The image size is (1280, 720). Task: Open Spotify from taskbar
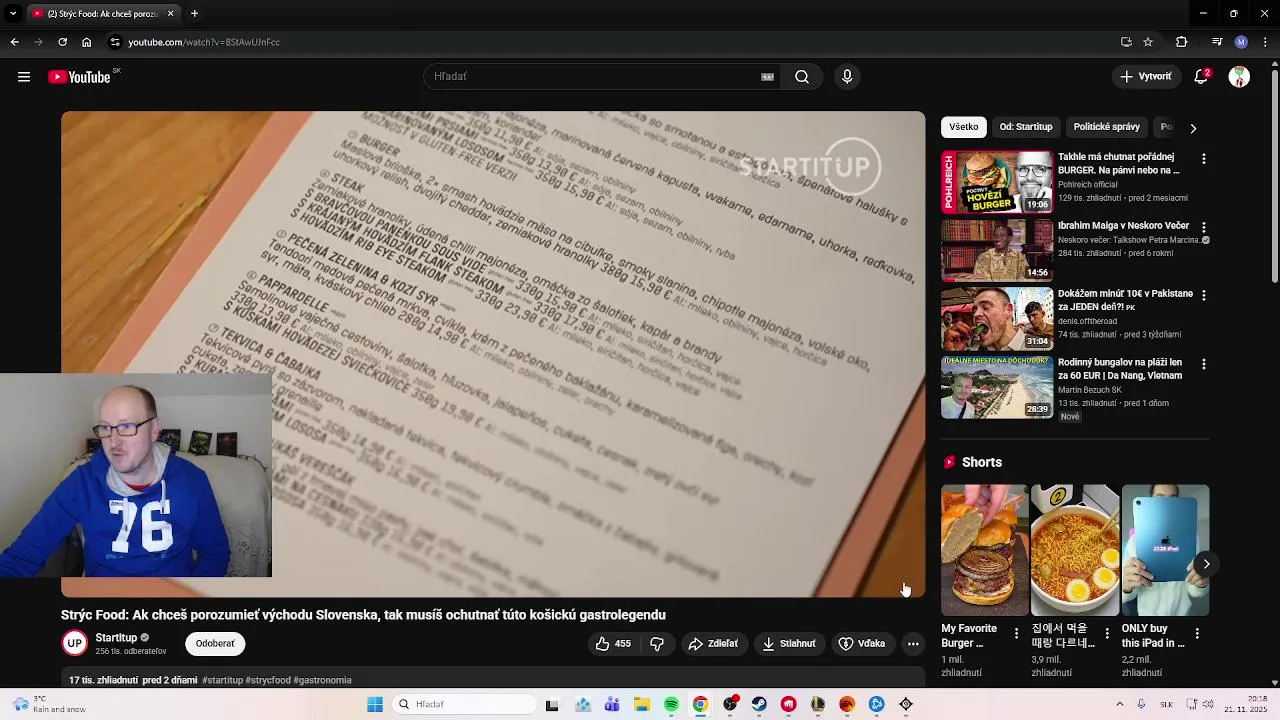[671, 705]
